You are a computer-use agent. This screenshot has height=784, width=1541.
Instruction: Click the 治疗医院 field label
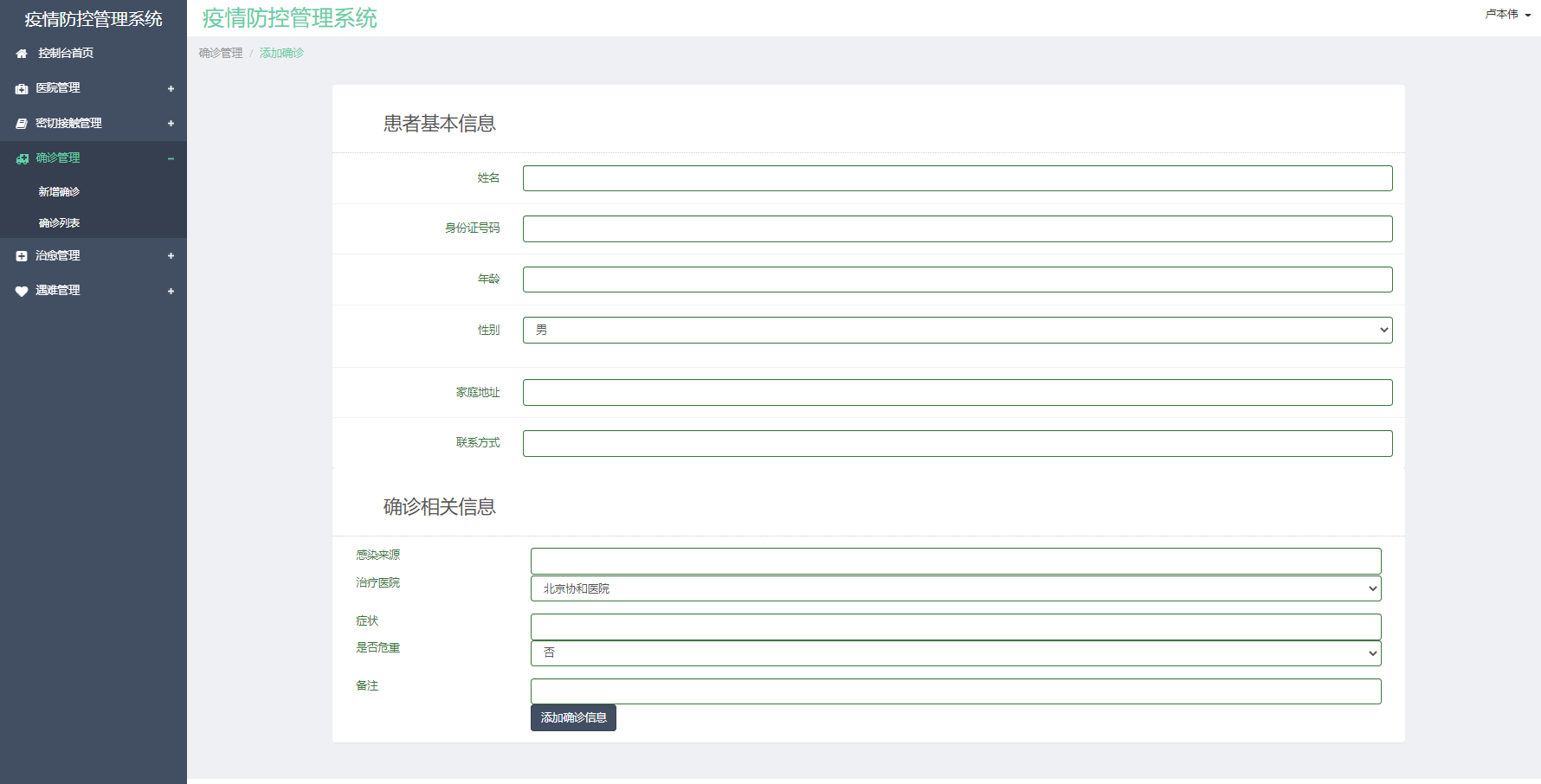(378, 582)
